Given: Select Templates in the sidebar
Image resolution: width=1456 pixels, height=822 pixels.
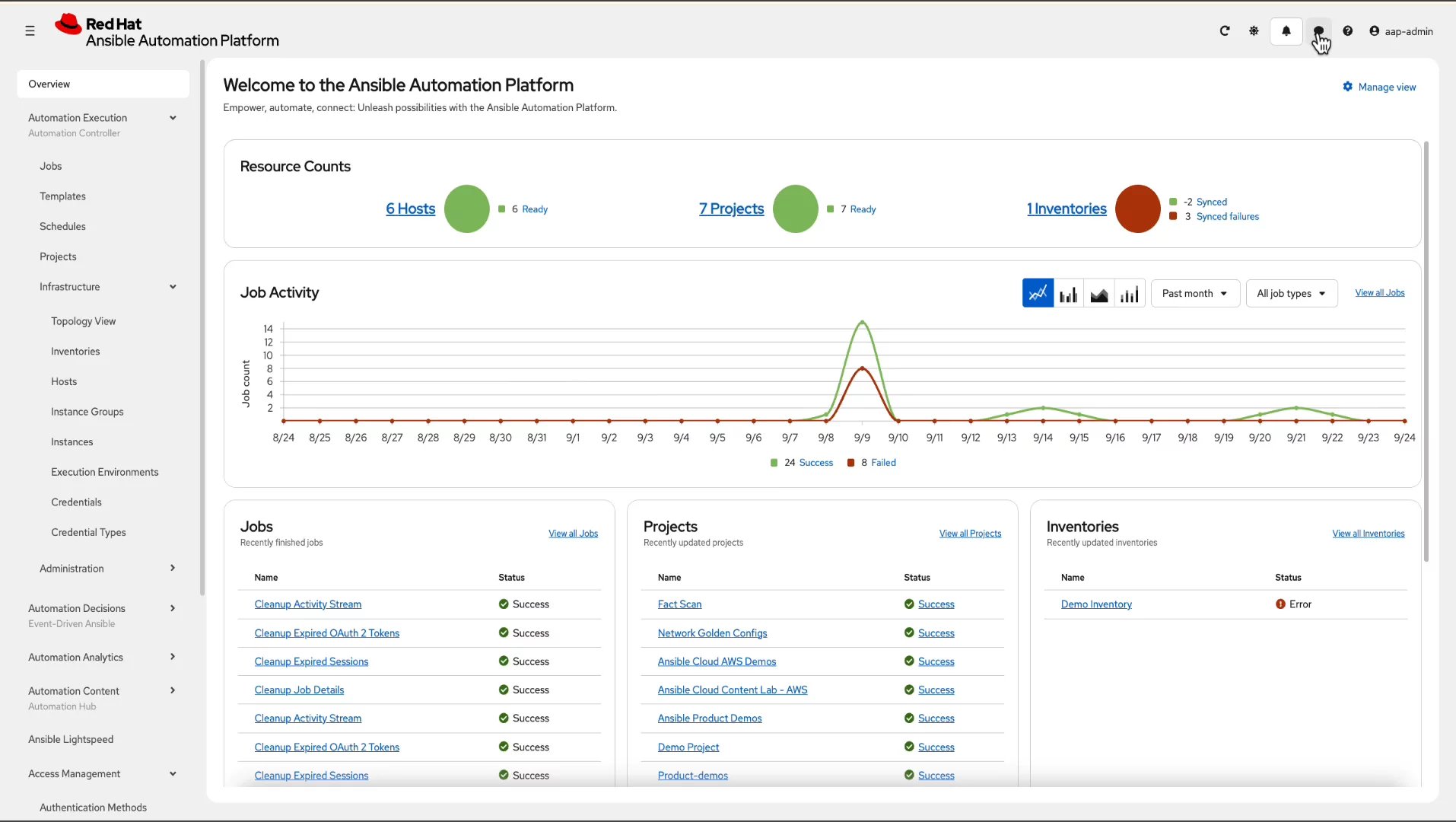Looking at the screenshot, I should coord(63,196).
